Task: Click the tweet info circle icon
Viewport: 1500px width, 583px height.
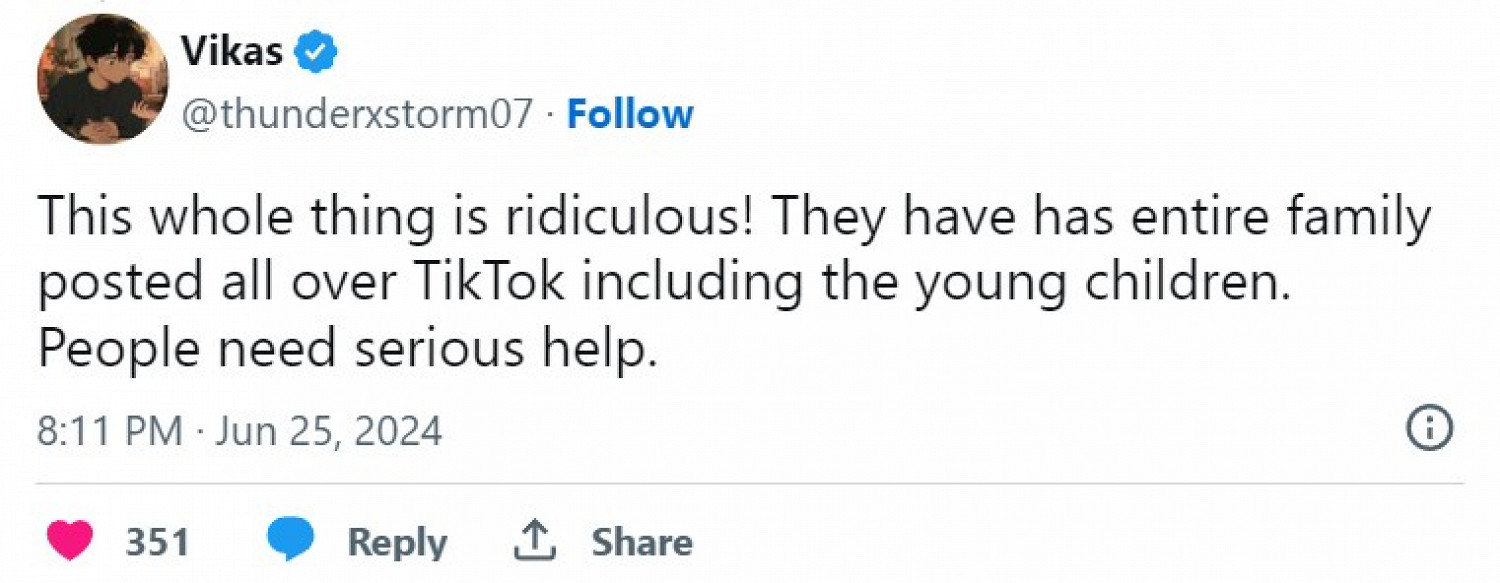Action: coord(1429,429)
